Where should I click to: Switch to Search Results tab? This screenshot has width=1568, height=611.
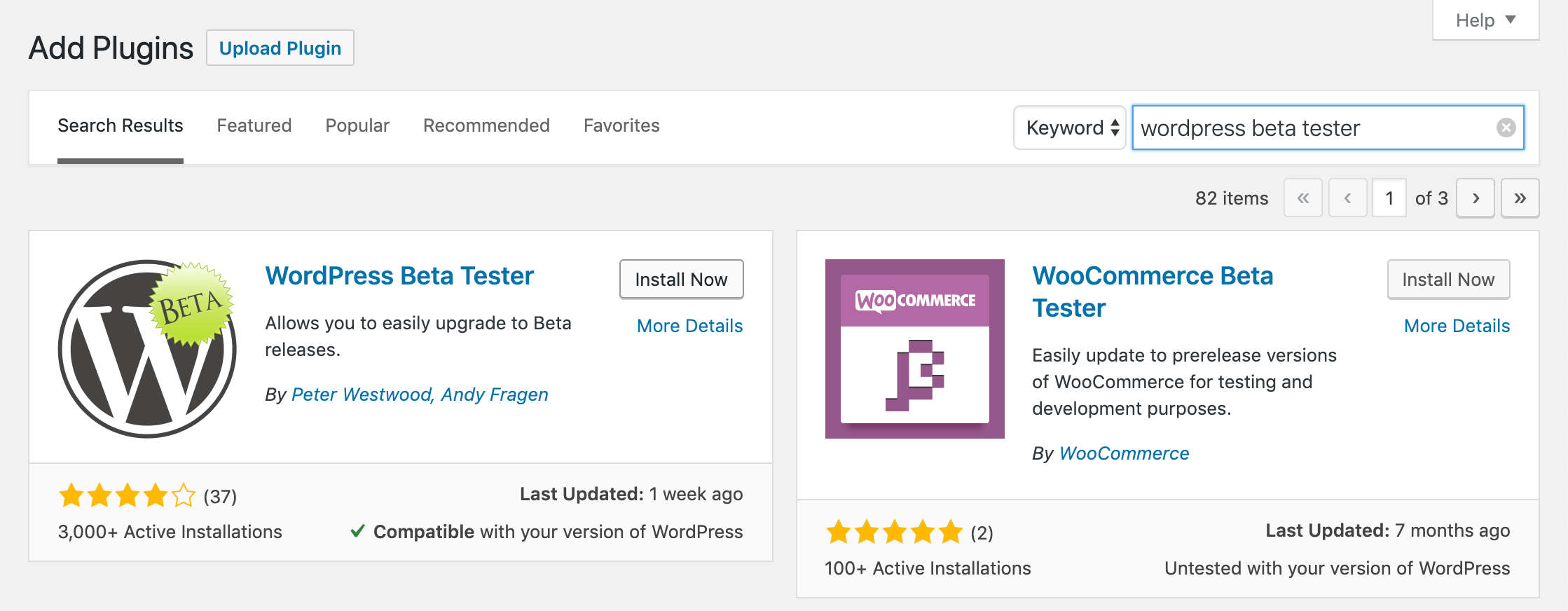point(121,125)
